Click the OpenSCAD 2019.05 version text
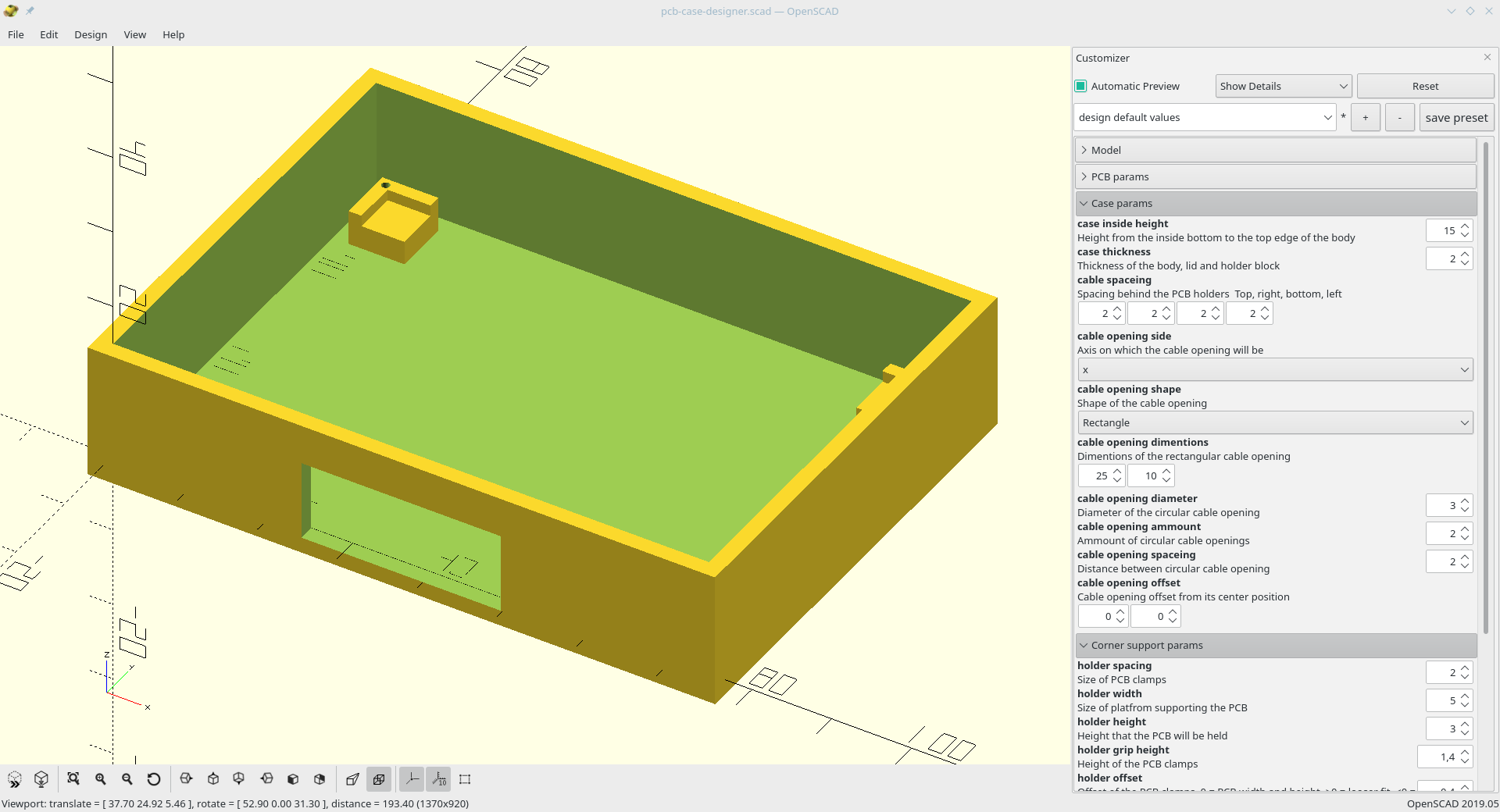This screenshot has height=812, width=1500. (1452, 803)
